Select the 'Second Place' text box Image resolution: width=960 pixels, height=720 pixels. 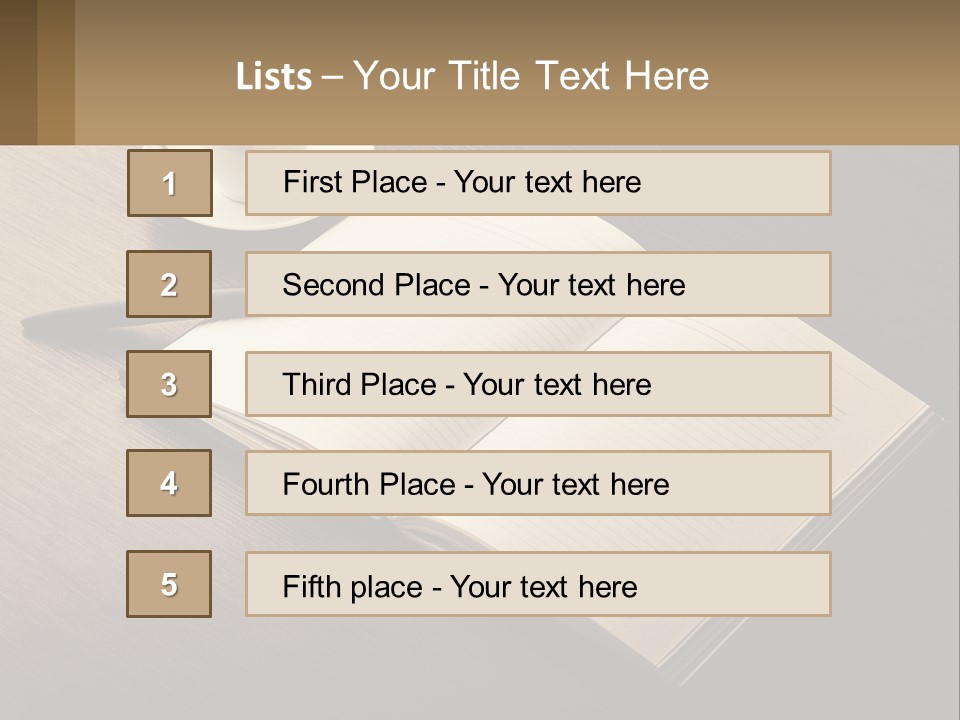click(538, 284)
